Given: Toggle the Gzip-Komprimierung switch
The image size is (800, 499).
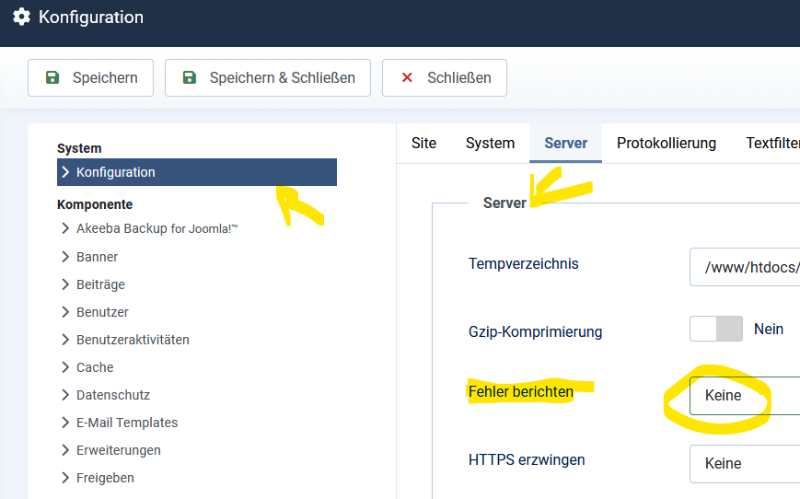Looking at the screenshot, I should click(x=716, y=329).
